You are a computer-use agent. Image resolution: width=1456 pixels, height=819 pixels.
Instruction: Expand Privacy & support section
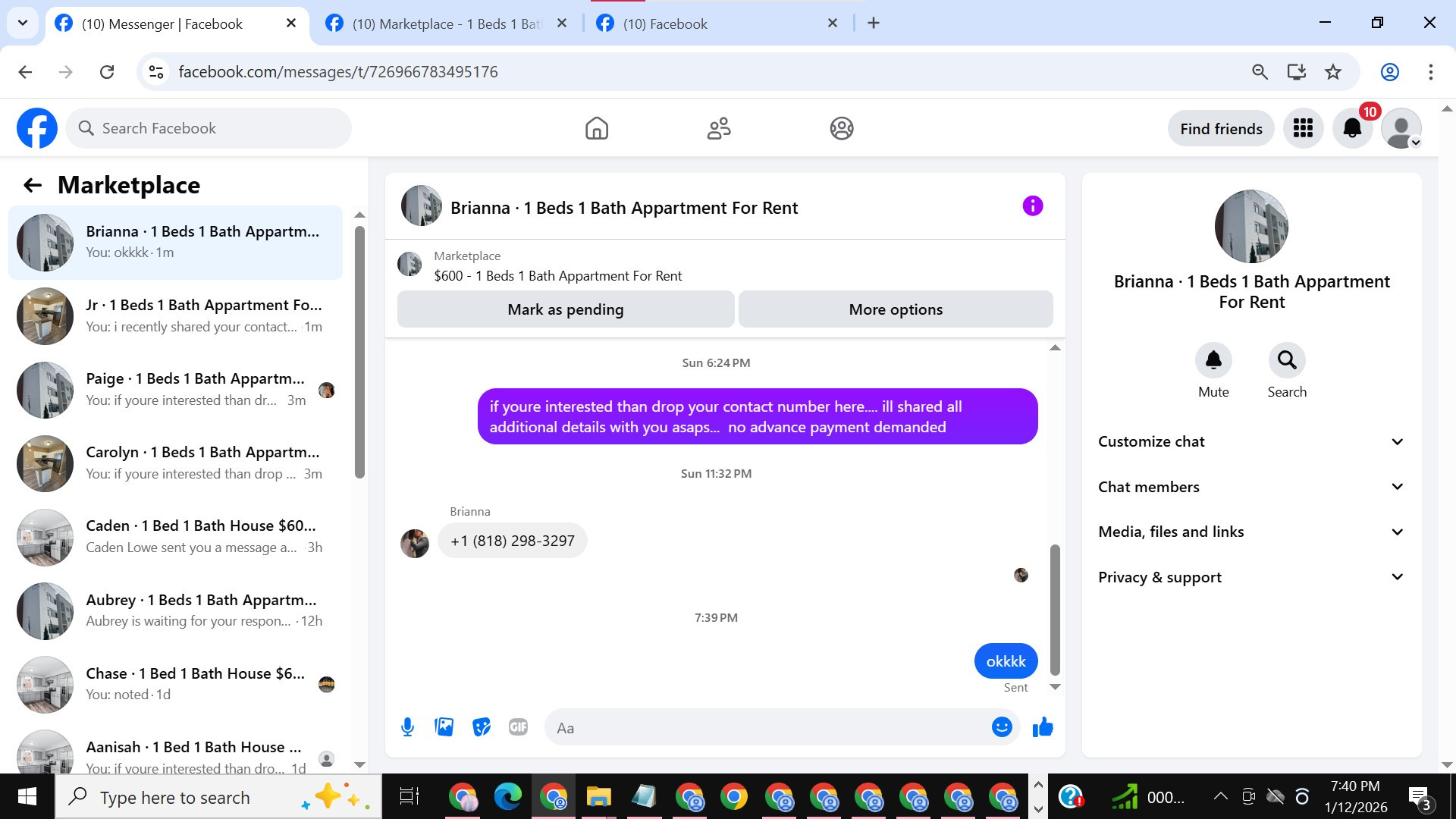coord(1251,577)
